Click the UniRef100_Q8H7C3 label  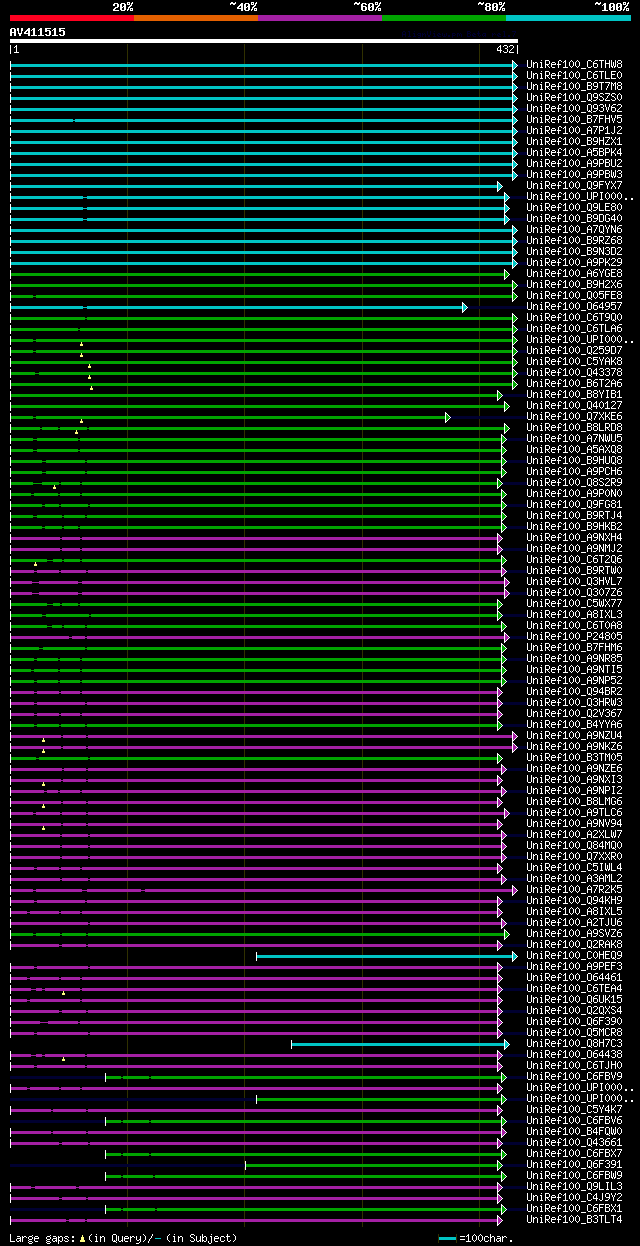[x=574, y=1043]
